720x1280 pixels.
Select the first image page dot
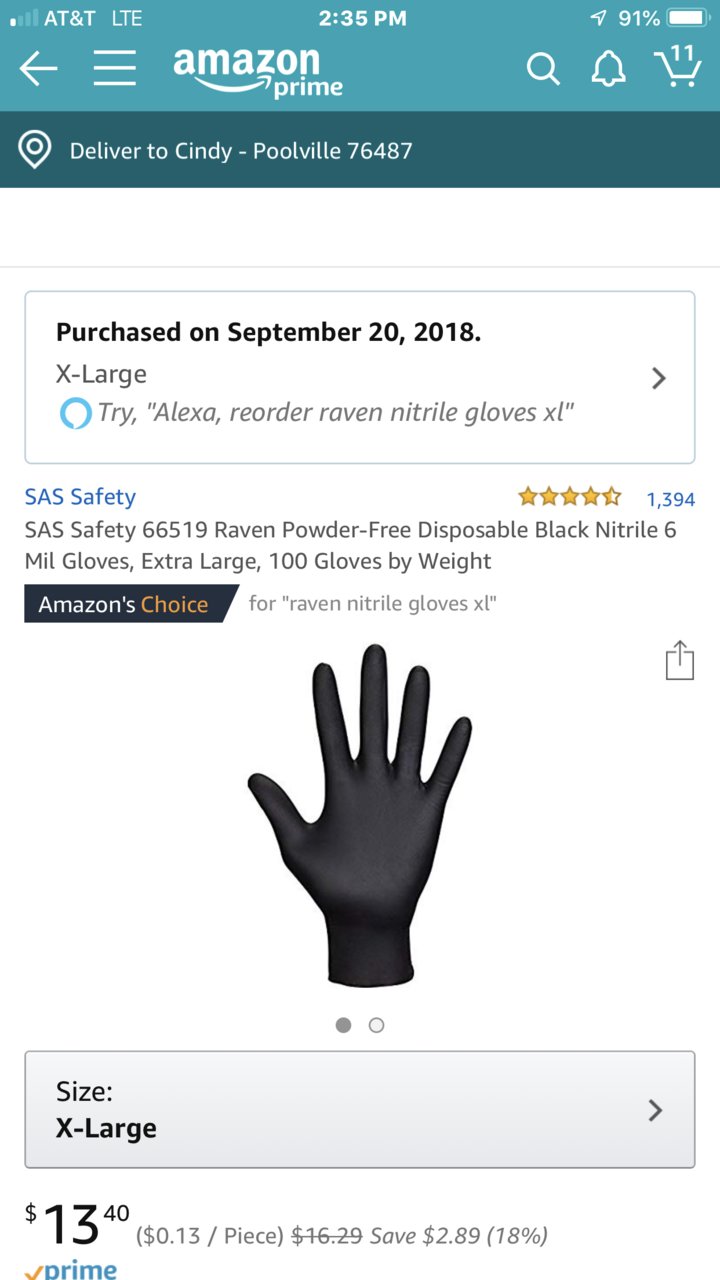pyautogui.click(x=343, y=1025)
